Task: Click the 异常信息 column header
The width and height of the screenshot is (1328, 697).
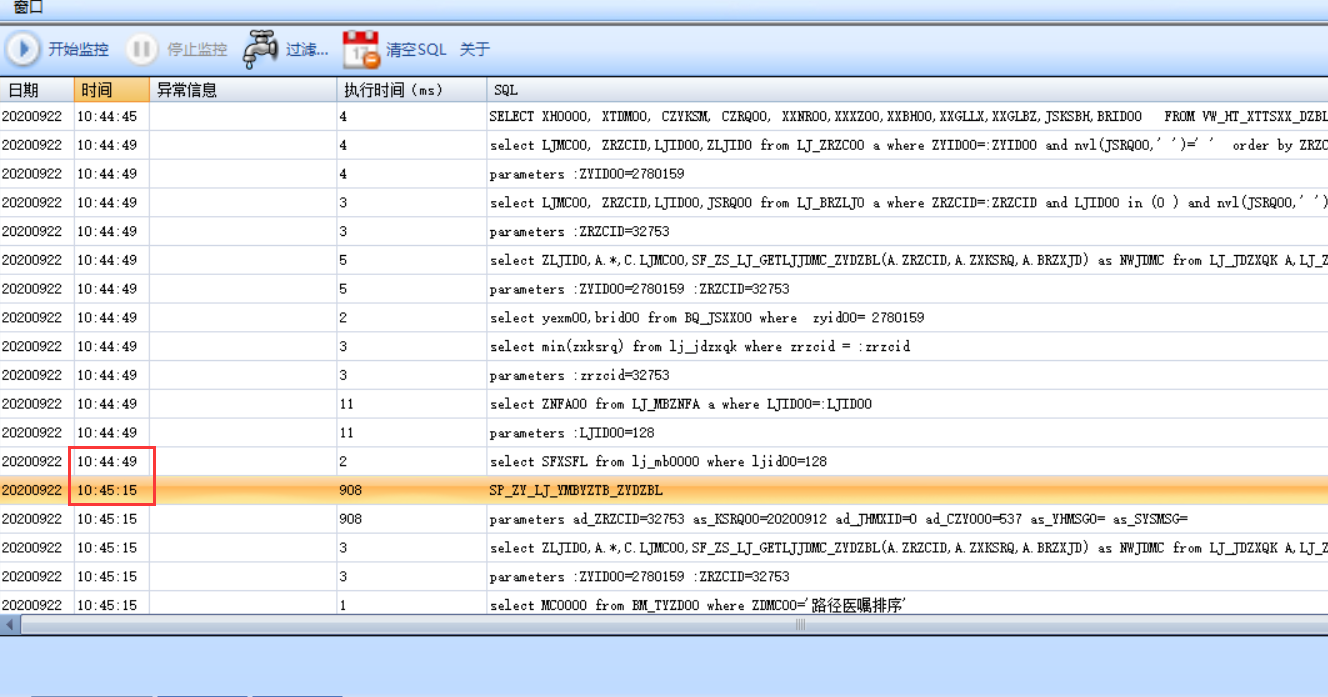Action: point(243,90)
